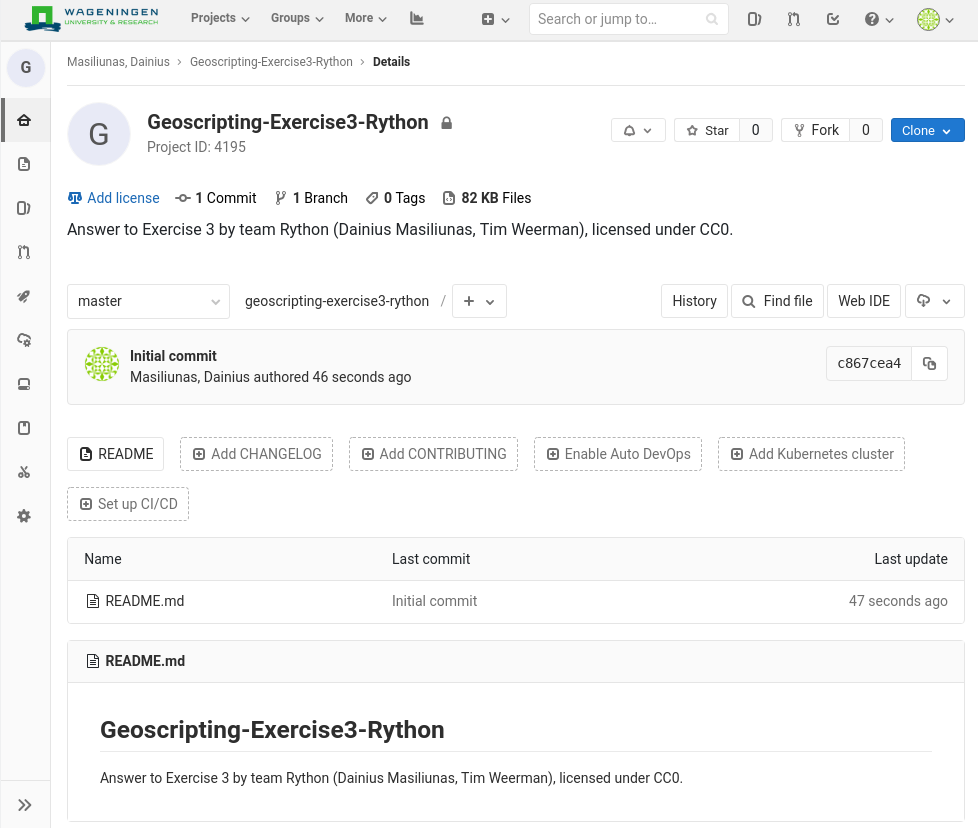
Task: Open the Repository icon in the sidebar
Action: [24, 164]
